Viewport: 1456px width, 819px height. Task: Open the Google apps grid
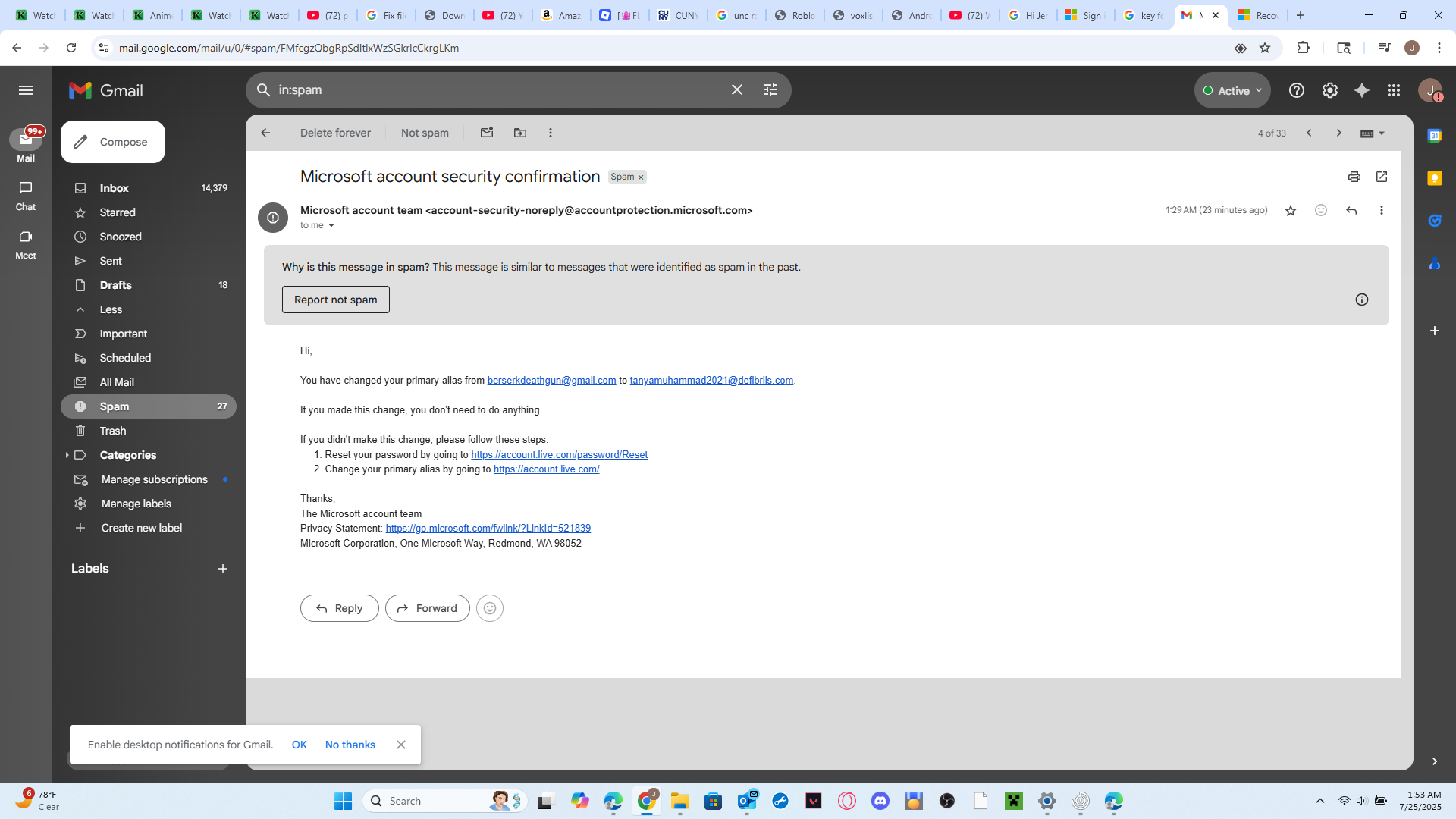(1394, 90)
